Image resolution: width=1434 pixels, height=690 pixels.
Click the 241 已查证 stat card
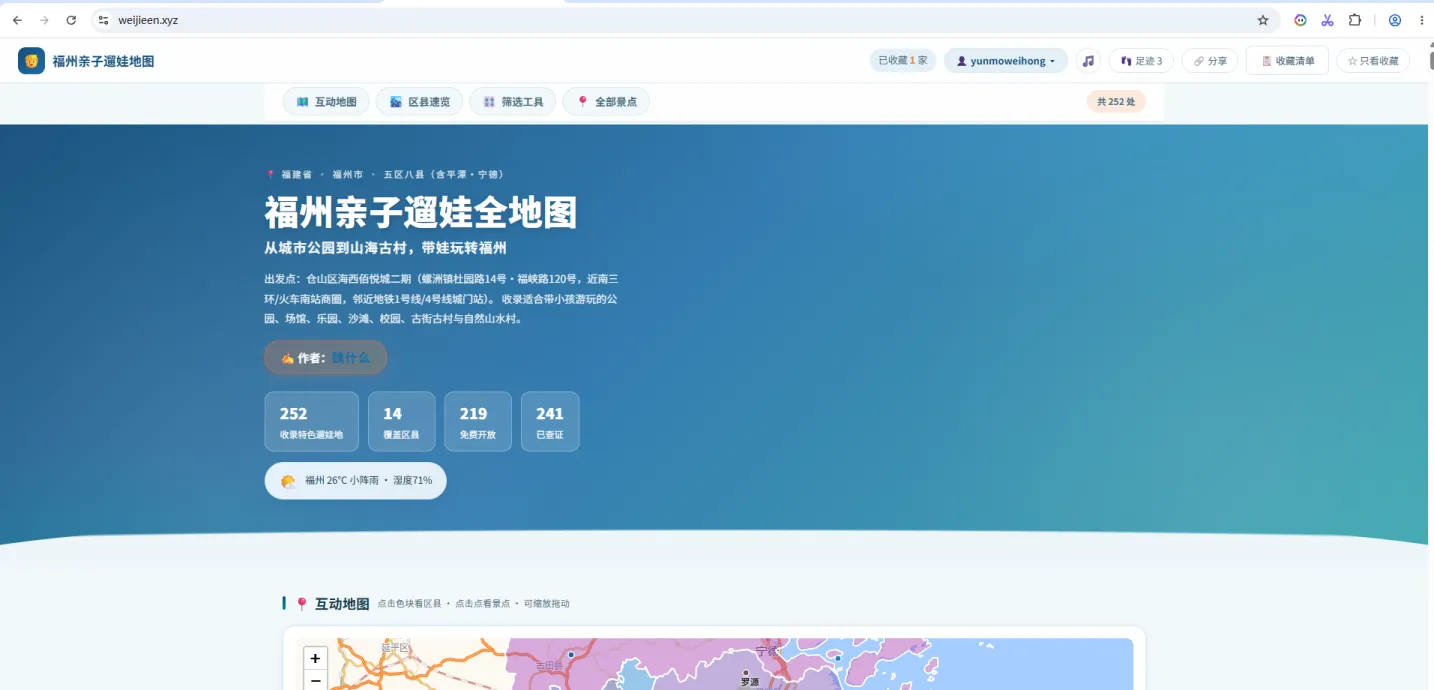pyautogui.click(x=550, y=421)
